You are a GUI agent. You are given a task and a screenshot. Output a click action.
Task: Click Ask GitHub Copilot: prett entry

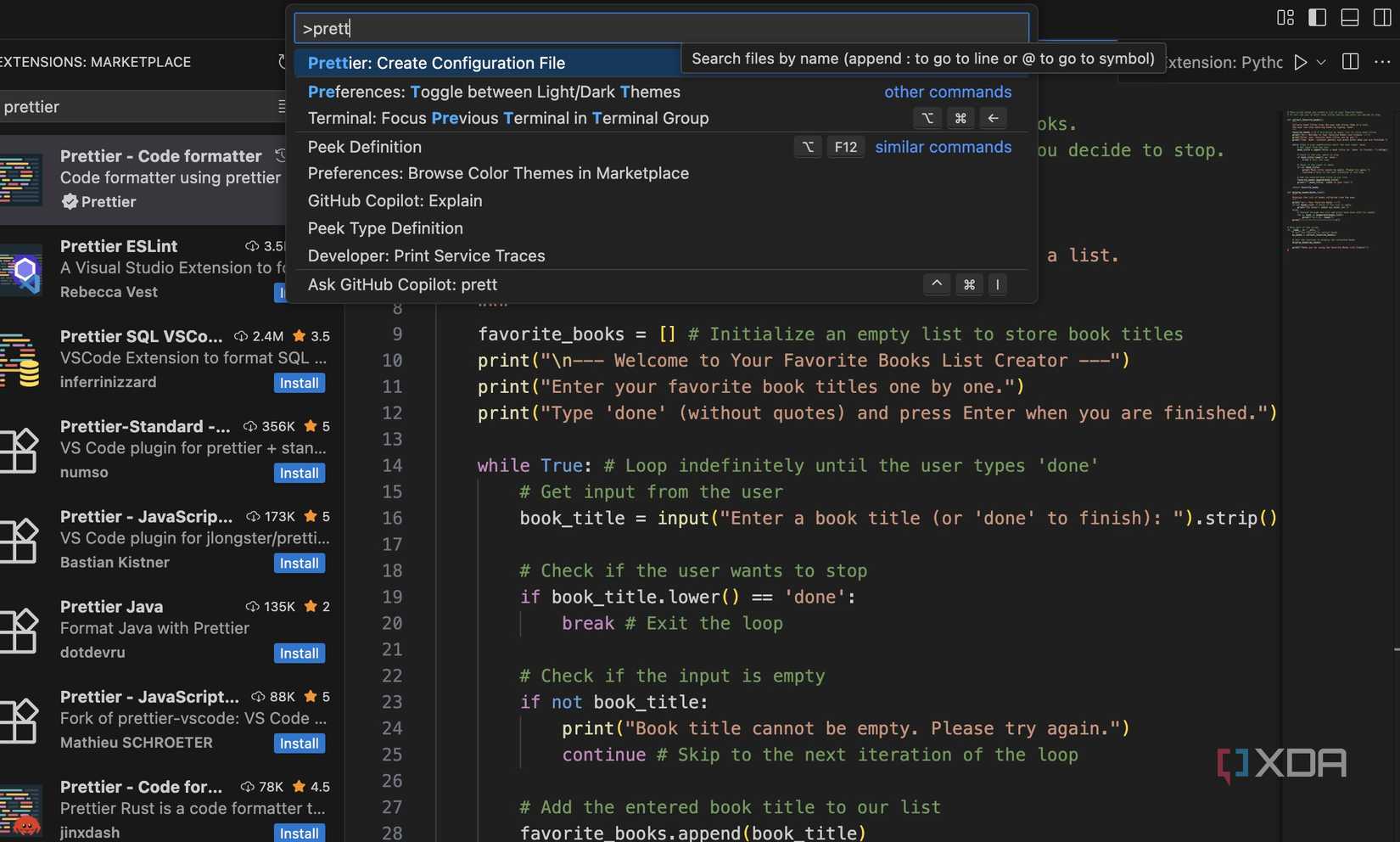click(402, 284)
